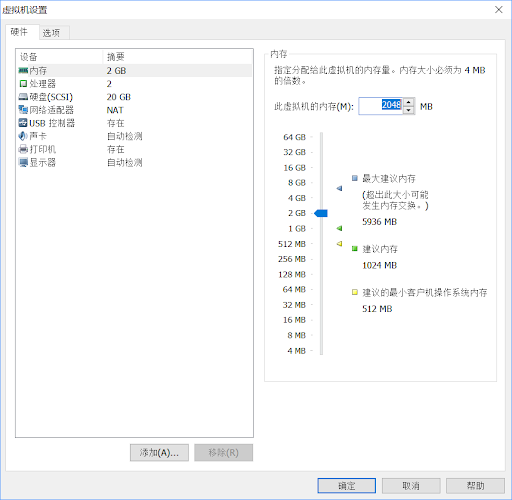Click the 64 GB slider scale label
Viewport: 512px width, 500px height.
[294, 137]
